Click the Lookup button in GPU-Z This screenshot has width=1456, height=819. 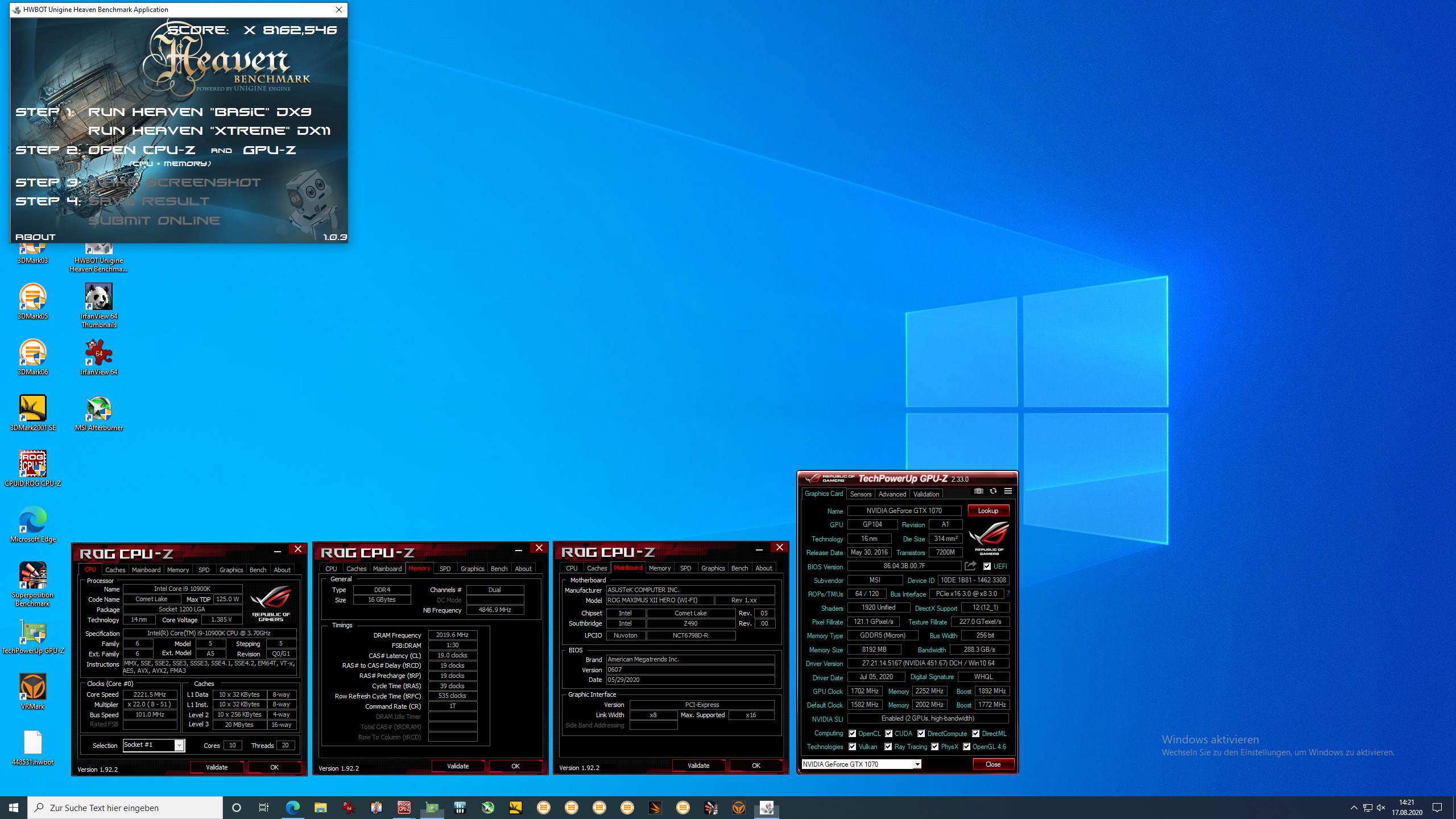(988, 511)
